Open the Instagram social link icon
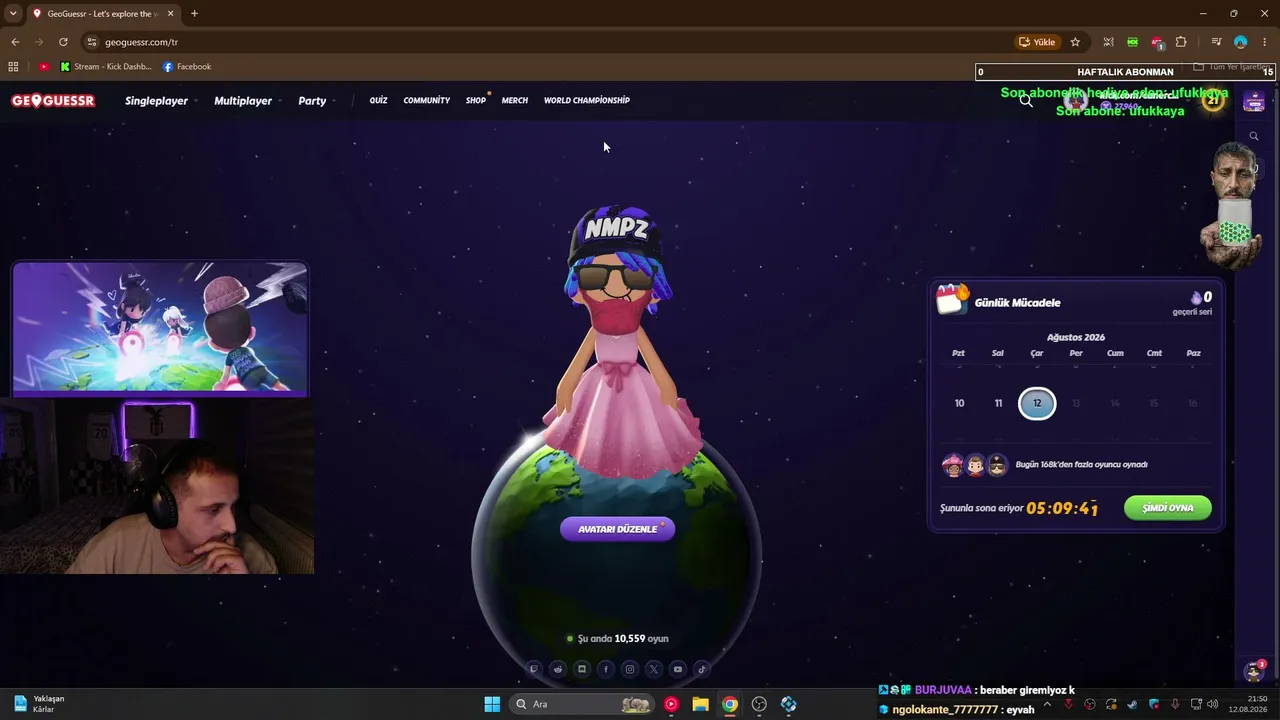The image size is (1280, 720). pos(630,669)
